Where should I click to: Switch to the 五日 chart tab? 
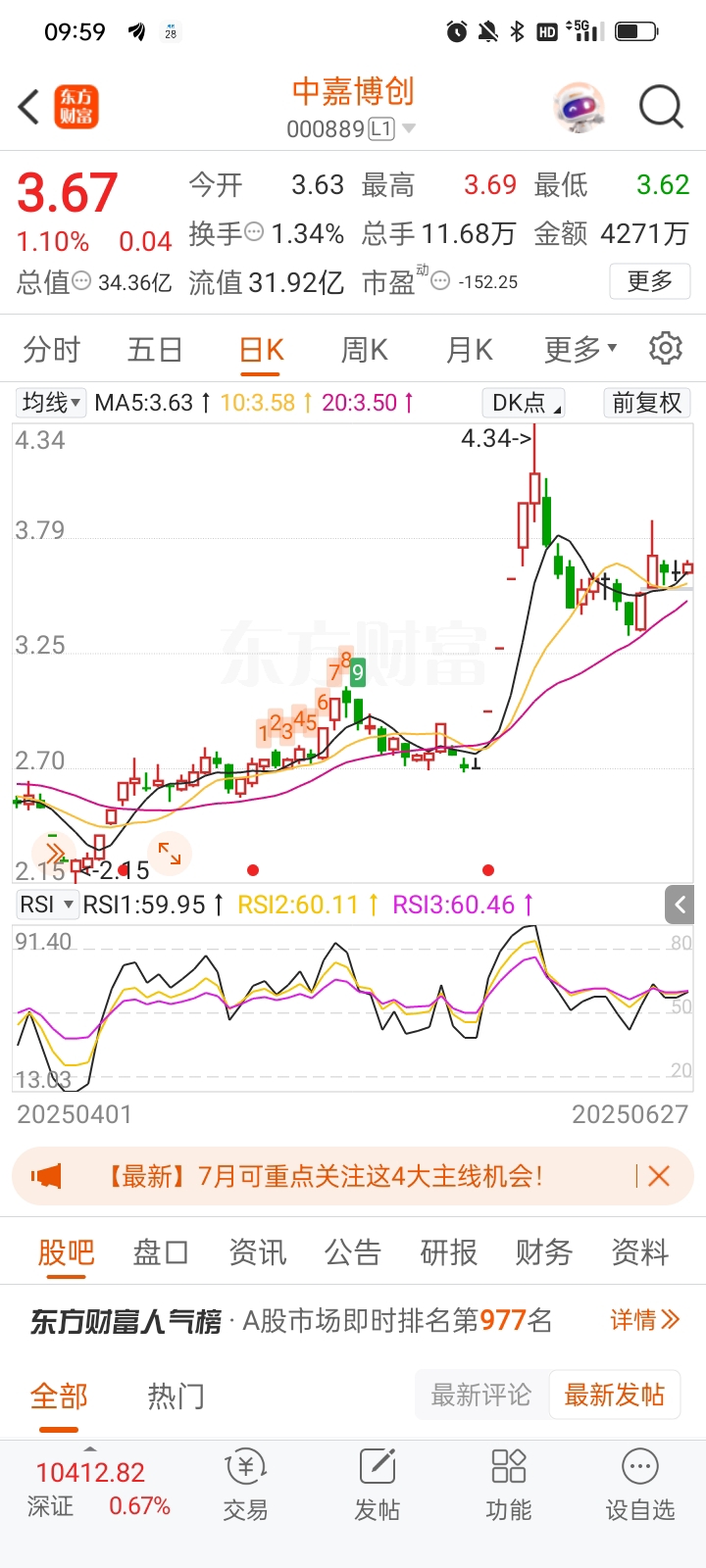pyautogui.click(x=155, y=349)
